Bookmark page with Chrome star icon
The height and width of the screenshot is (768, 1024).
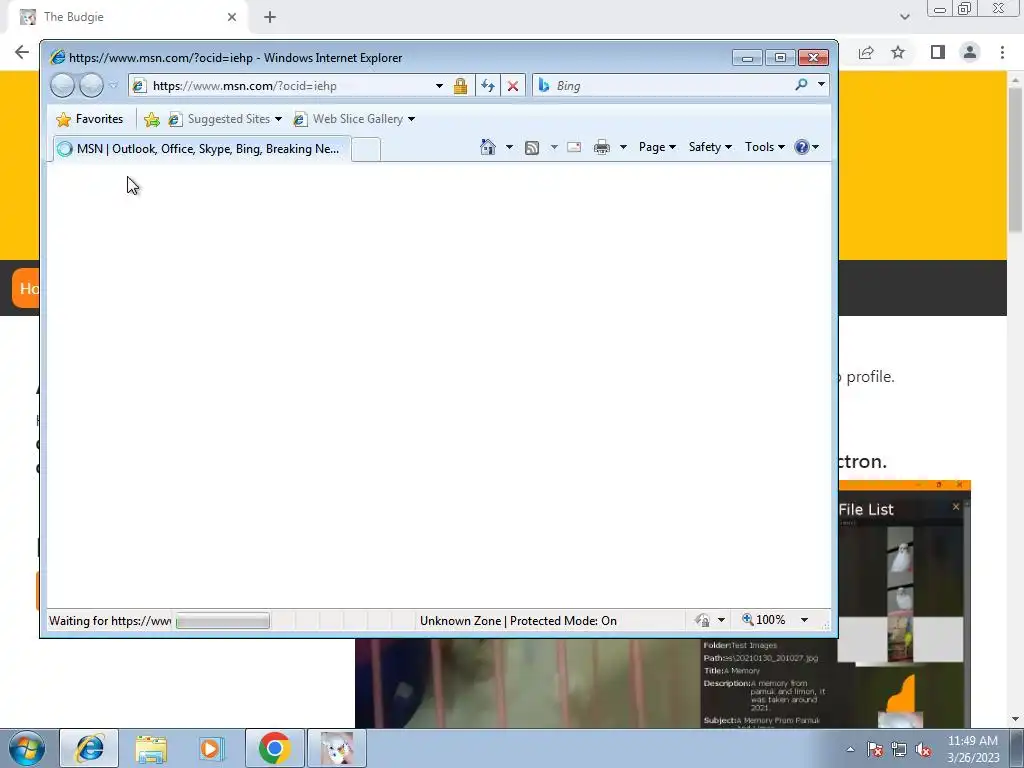[x=898, y=52]
